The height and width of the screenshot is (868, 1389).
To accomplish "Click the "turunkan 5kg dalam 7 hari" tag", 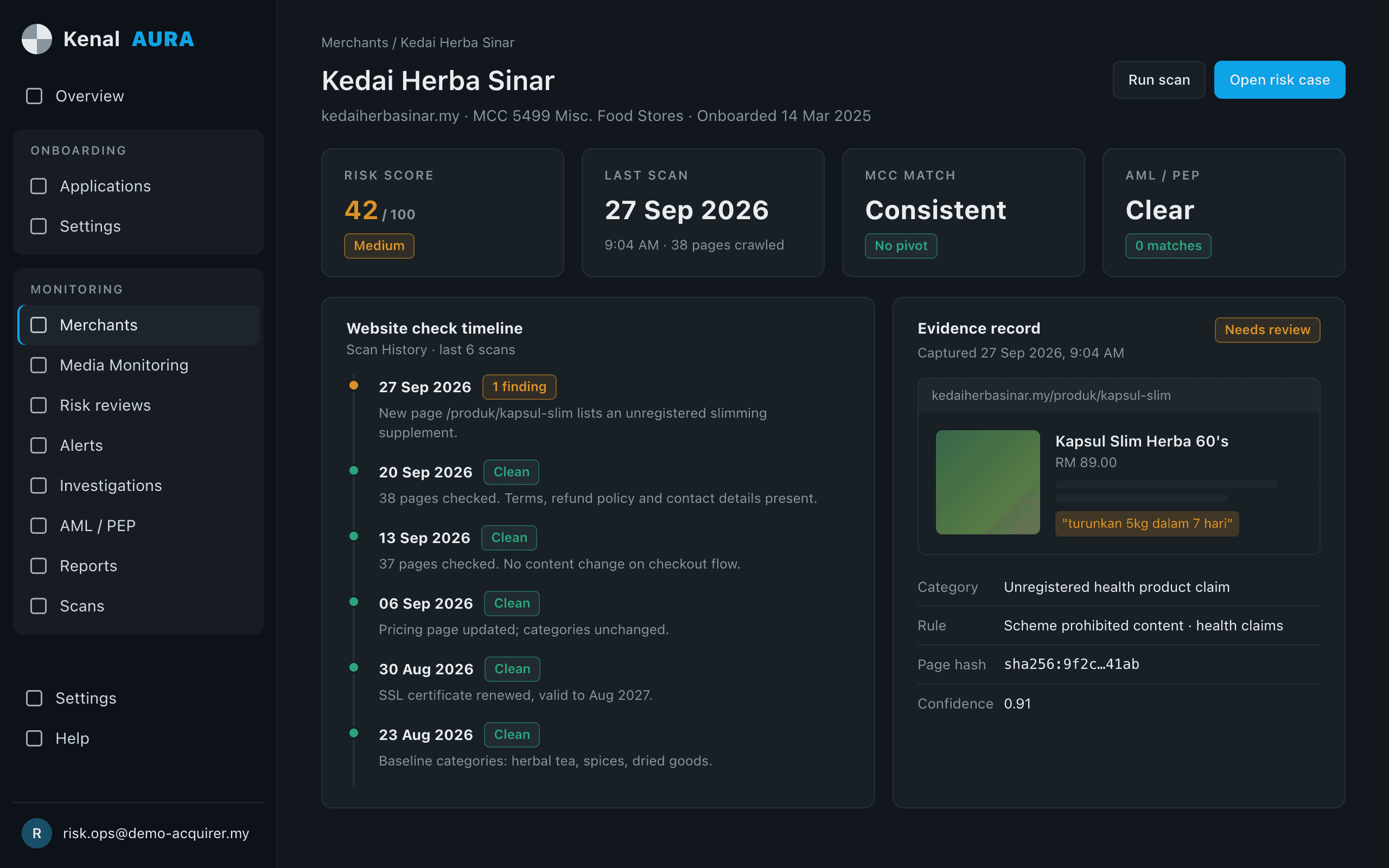I will click(1147, 524).
